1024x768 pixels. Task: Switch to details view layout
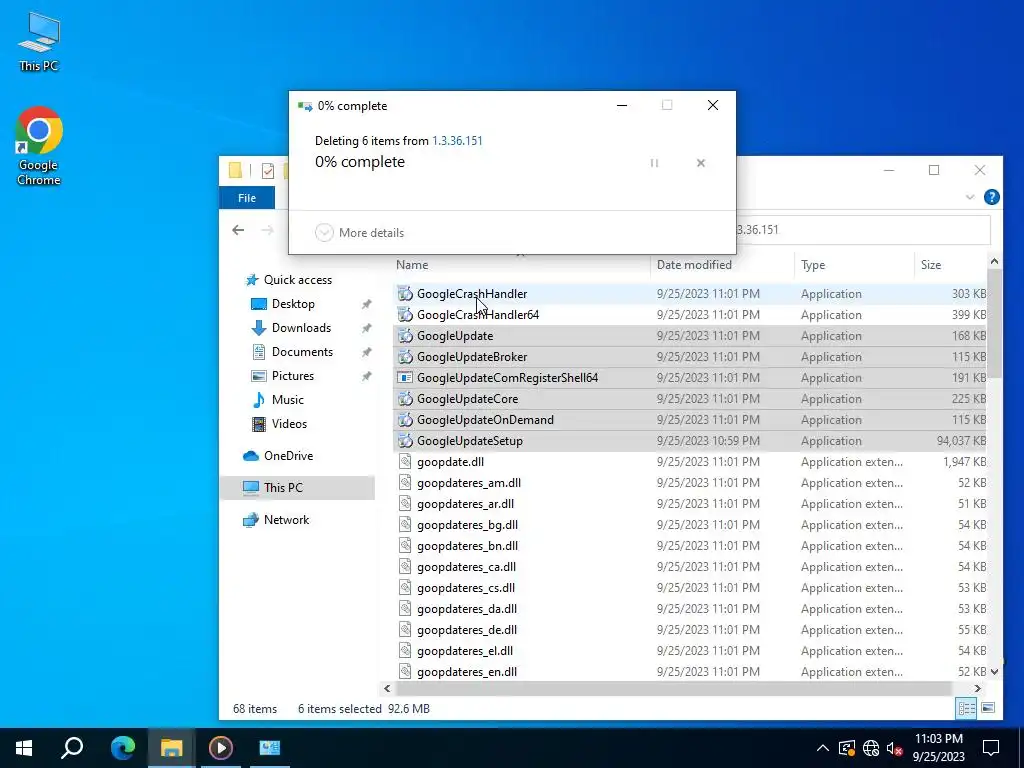tap(967, 708)
